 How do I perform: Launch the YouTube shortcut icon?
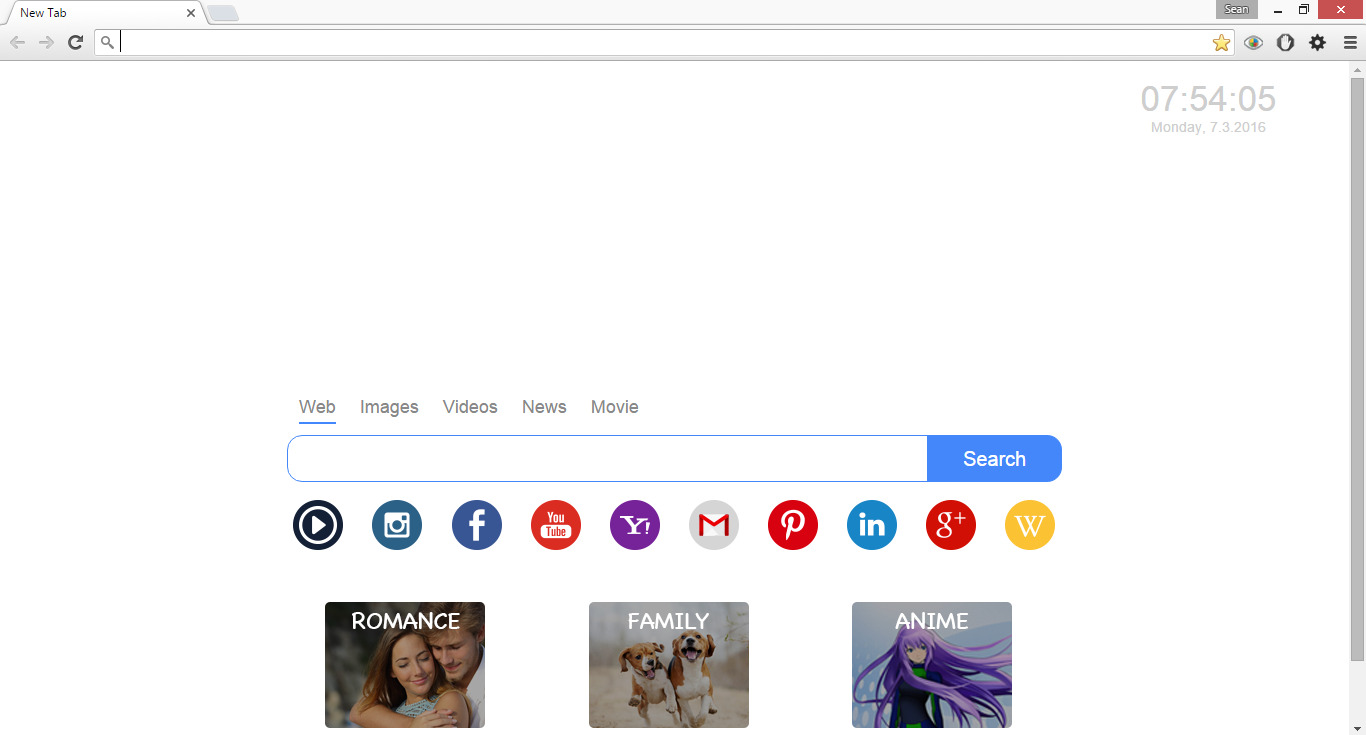click(x=555, y=525)
